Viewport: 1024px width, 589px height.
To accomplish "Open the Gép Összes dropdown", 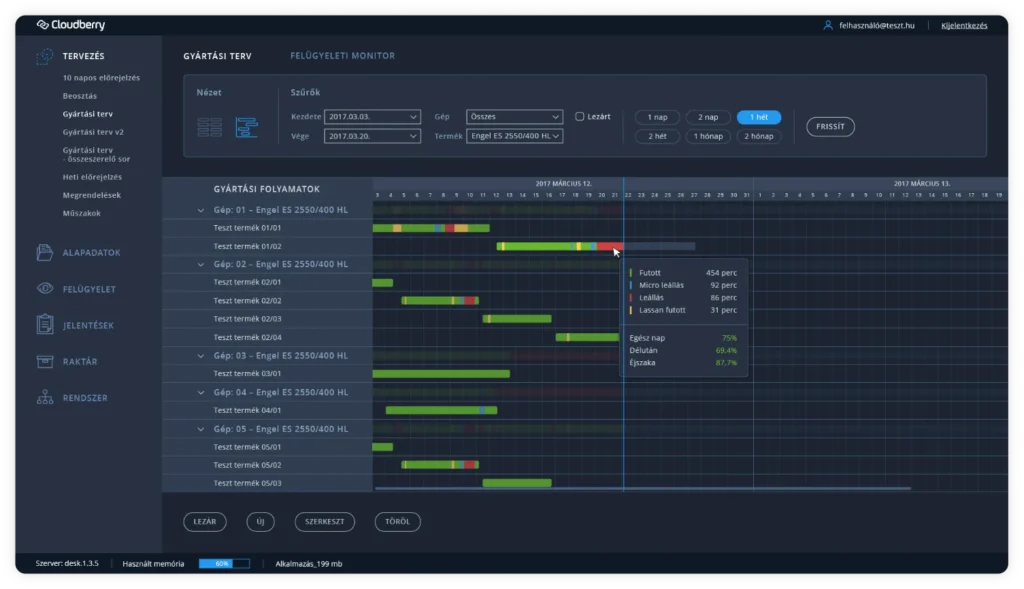I will (515, 117).
